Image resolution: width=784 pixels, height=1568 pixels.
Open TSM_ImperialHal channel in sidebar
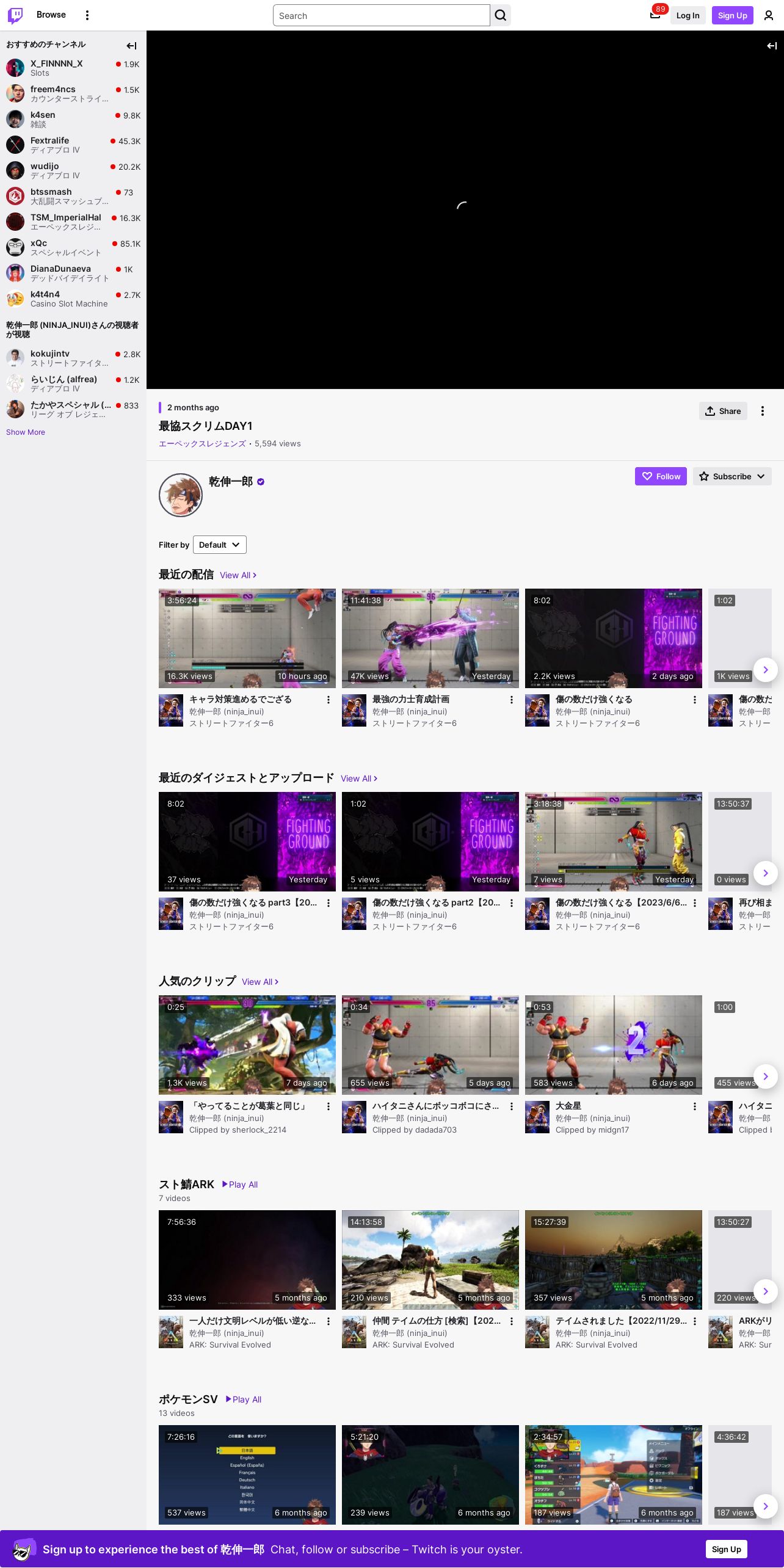(x=73, y=222)
